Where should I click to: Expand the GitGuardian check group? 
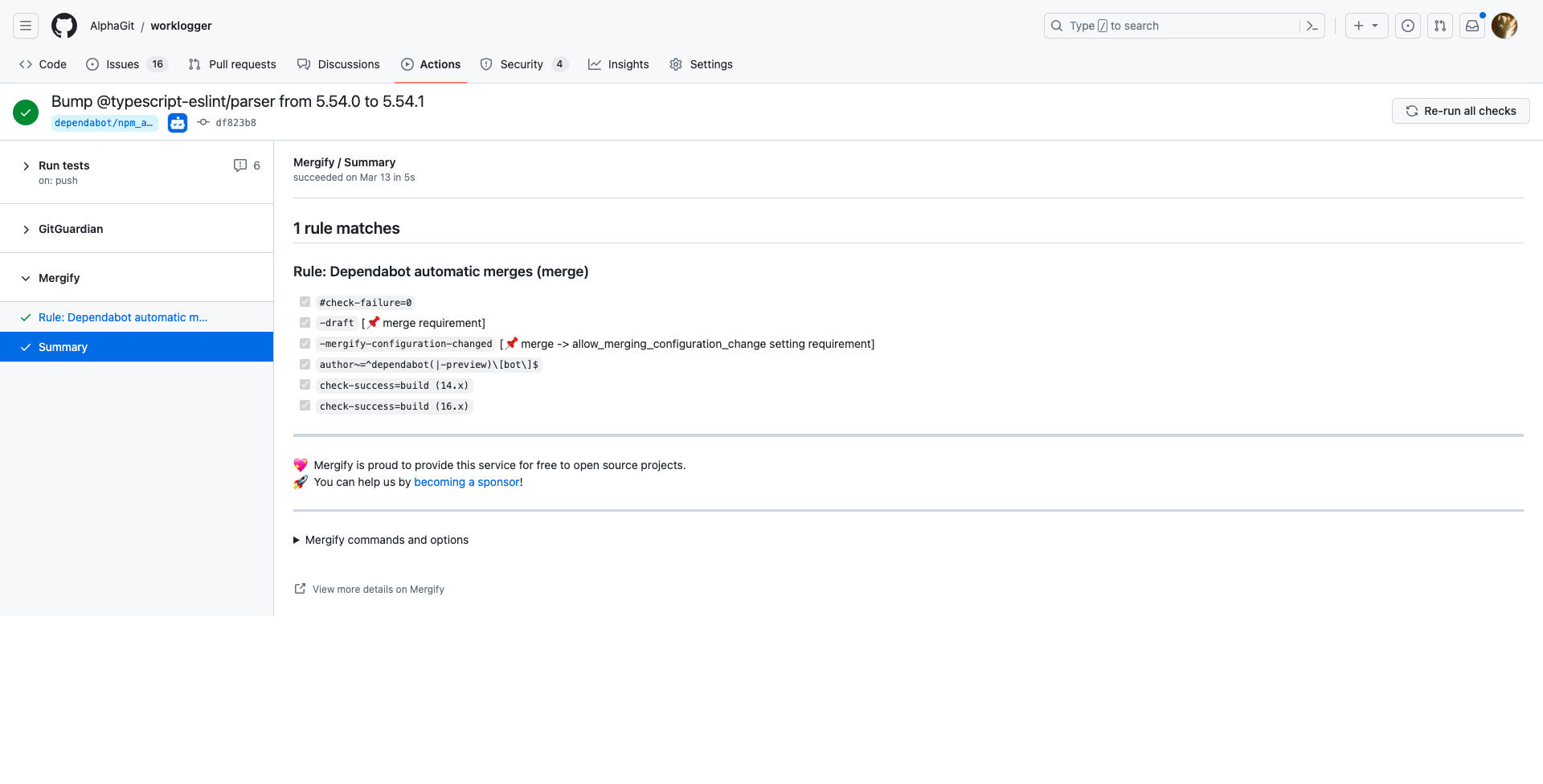[26, 230]
